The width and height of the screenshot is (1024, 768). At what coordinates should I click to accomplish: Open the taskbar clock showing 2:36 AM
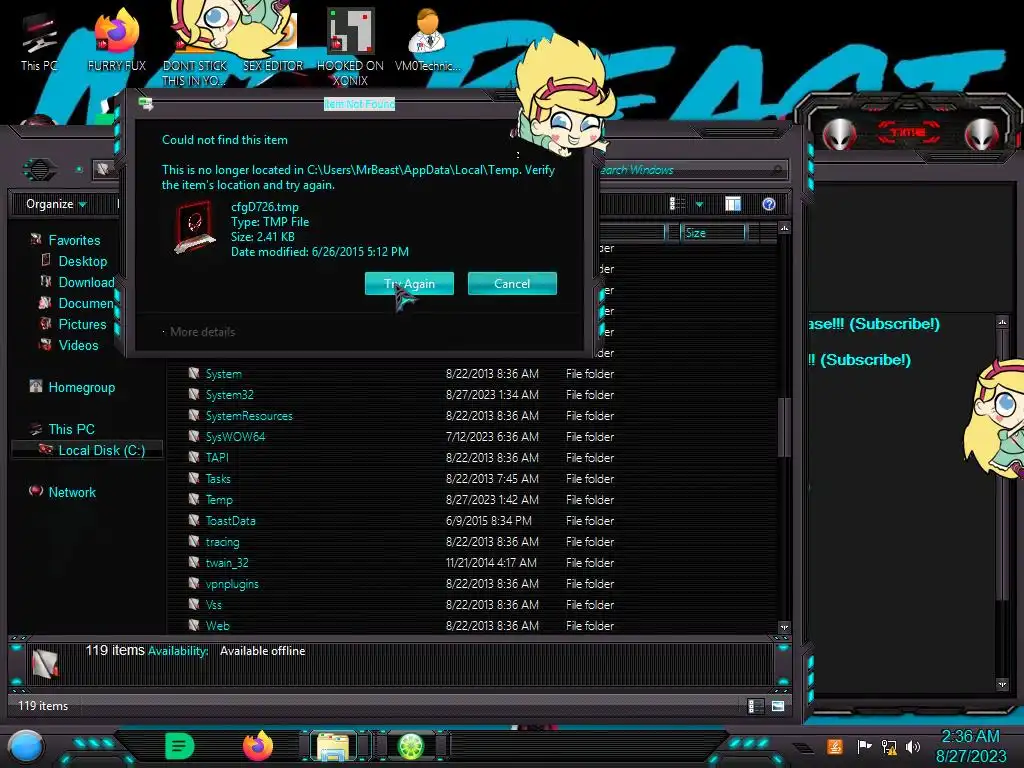970,746
